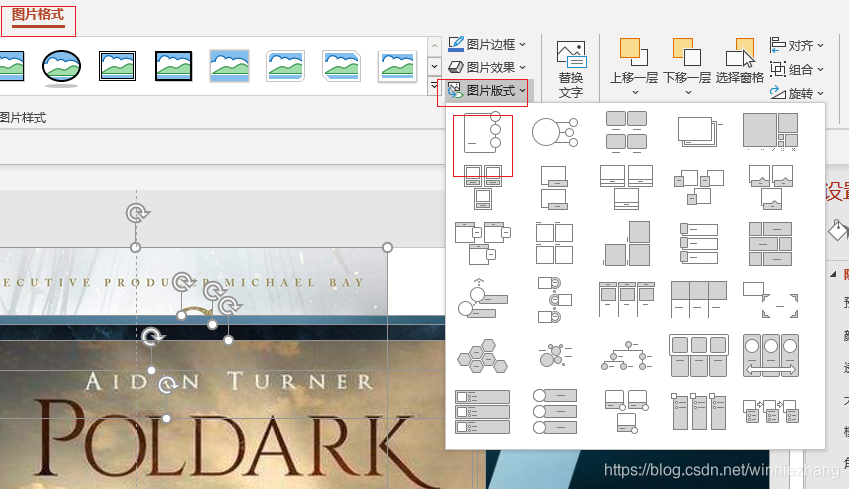The height and width of the screenshot is (489, 849).
Task: Open the 选择窗格 selection pane
Action: point(740,61)
